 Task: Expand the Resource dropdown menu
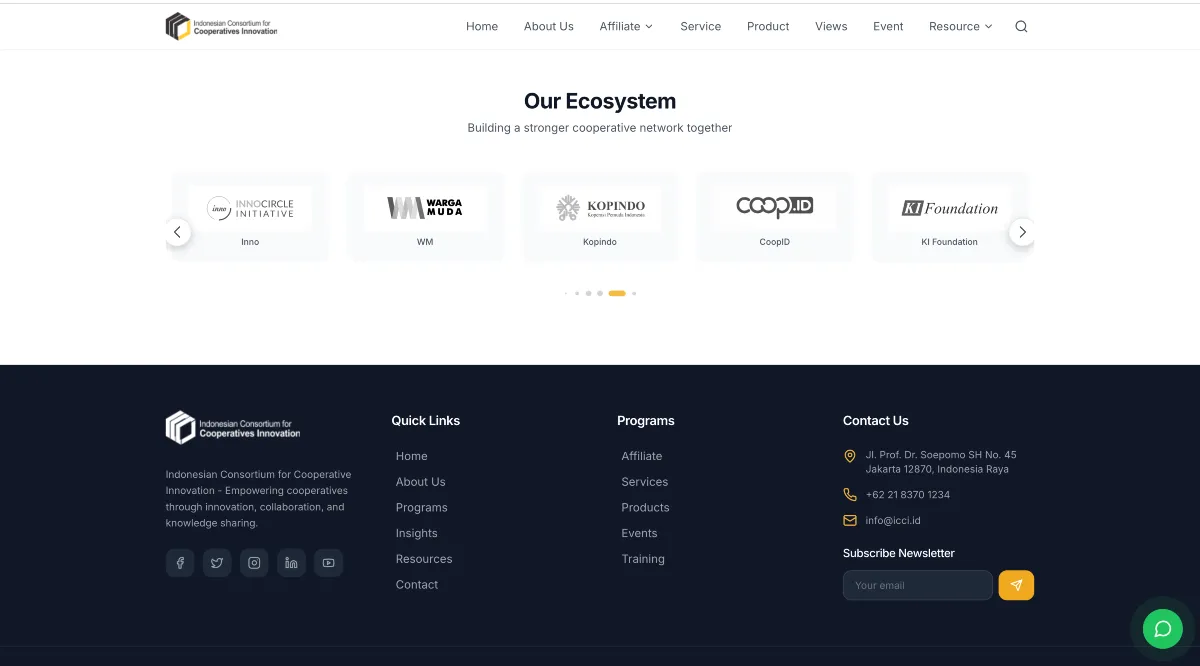(x=961, y=27)
